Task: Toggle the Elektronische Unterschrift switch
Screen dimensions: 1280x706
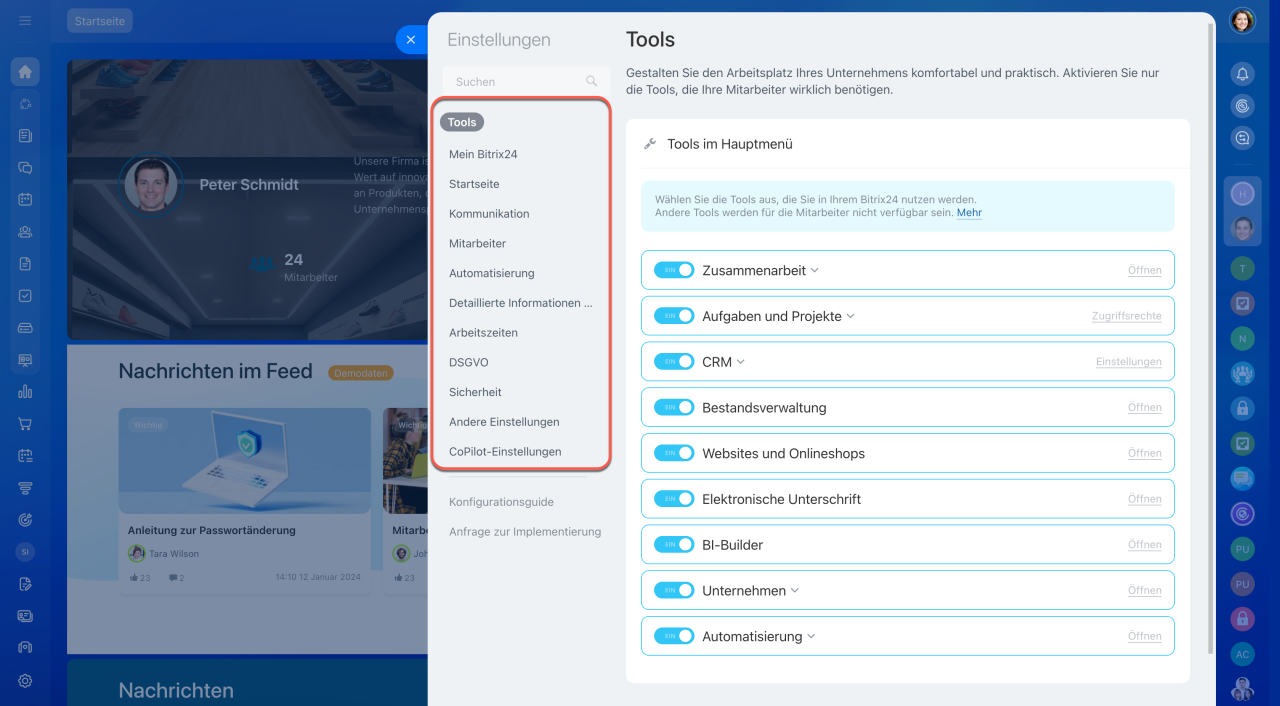Action: tap(674, 499)
